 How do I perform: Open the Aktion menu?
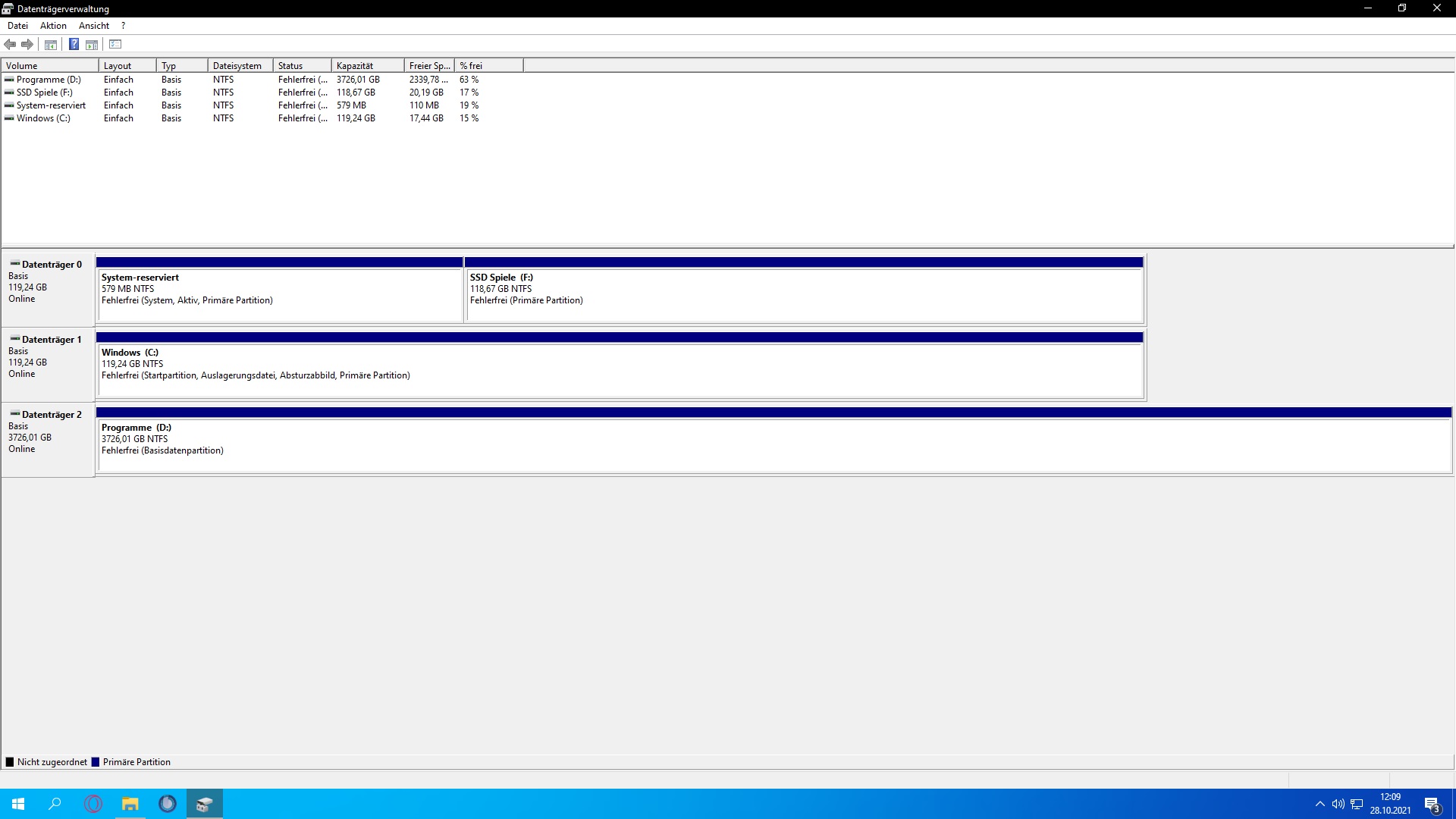[53, 26]
